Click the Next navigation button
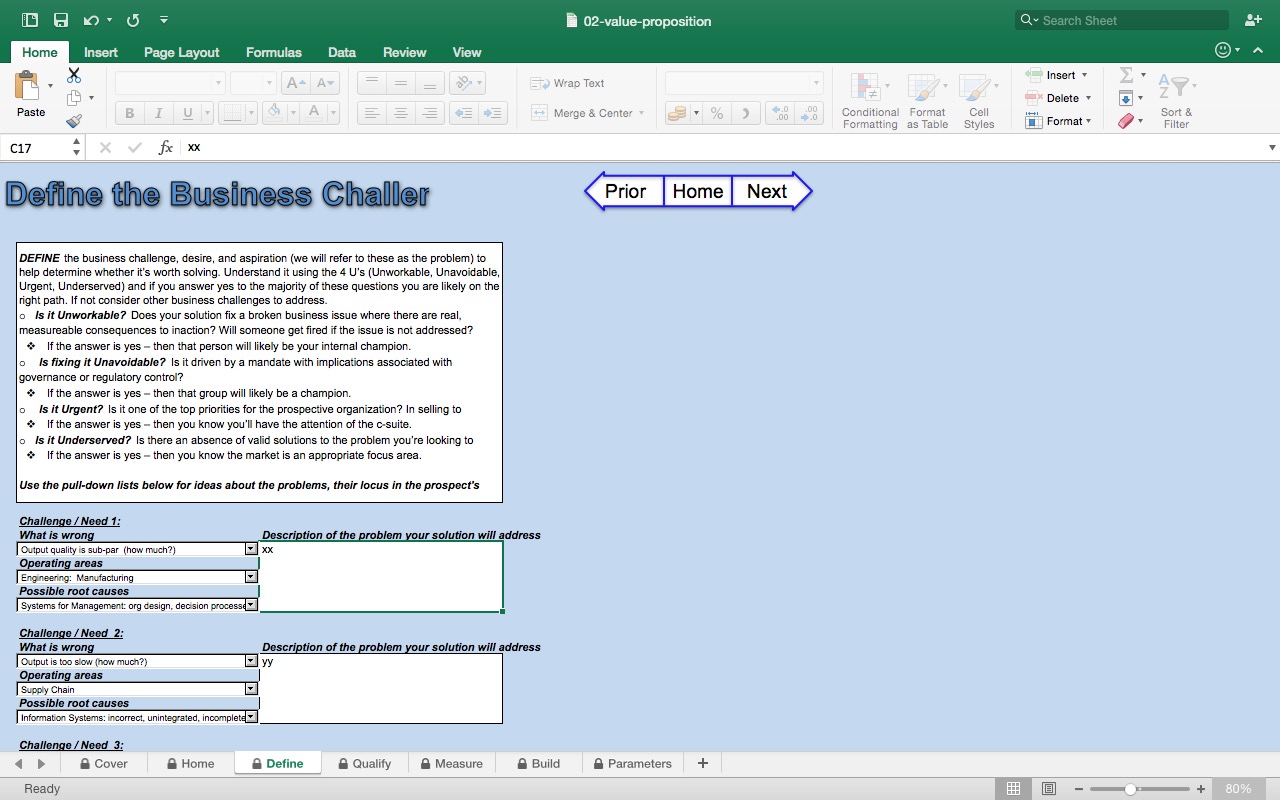 click(766, 191)
